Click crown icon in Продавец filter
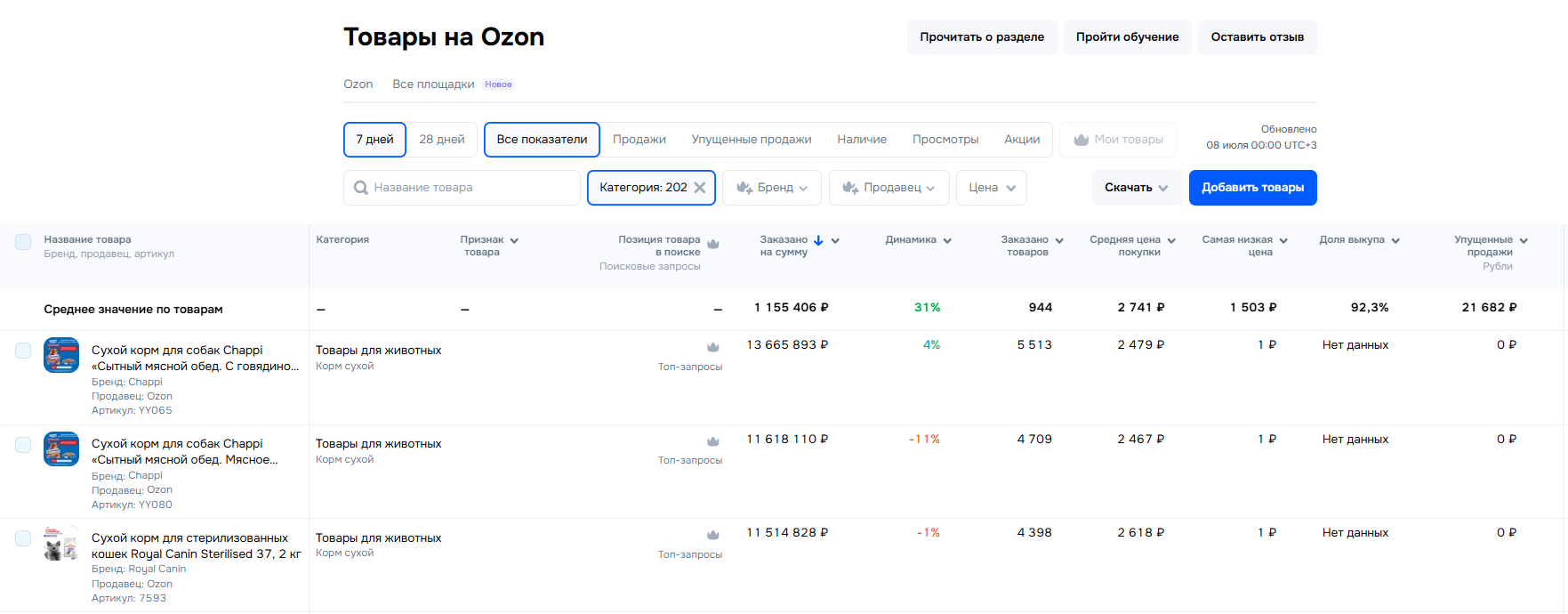Viewport: 1568px width, 614px height. [850, 188]
